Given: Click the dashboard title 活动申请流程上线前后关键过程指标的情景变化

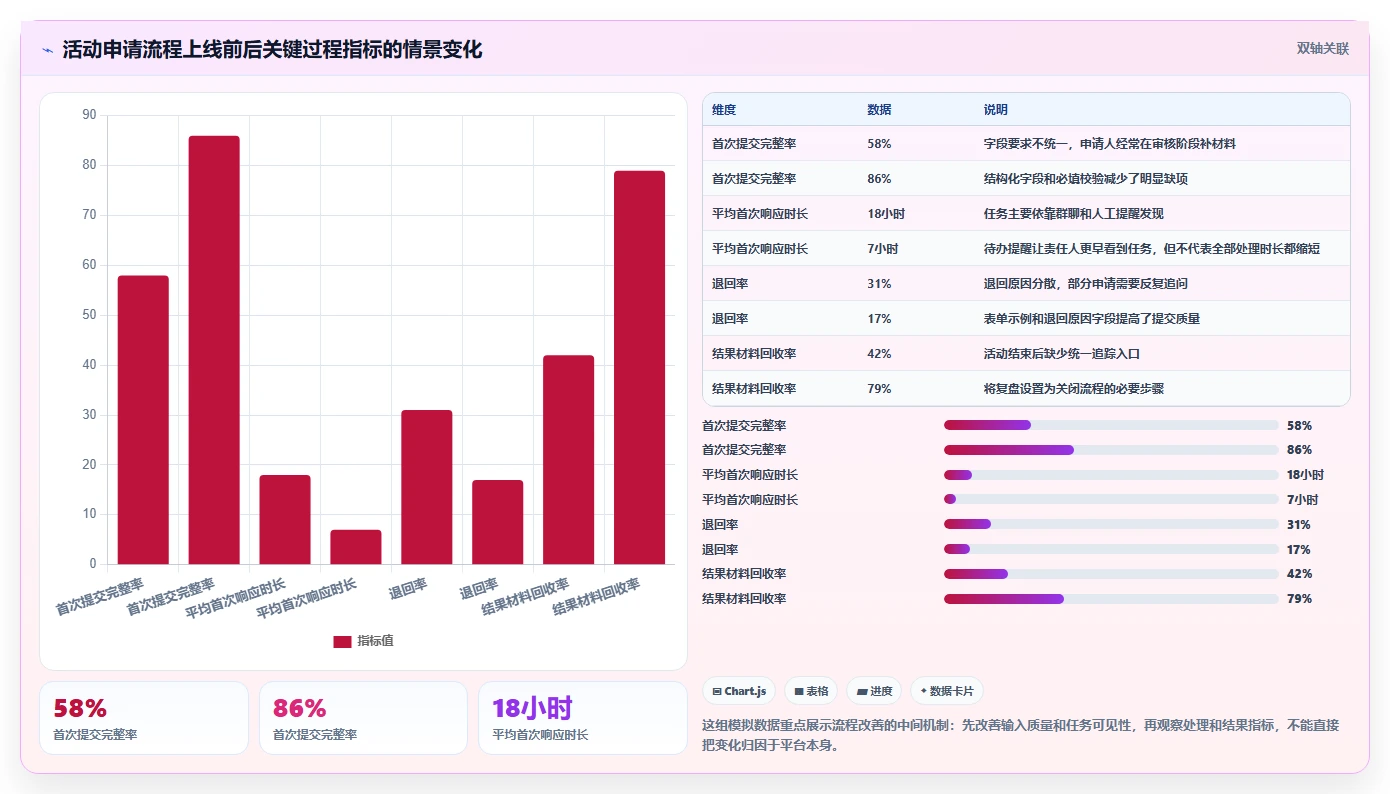Looking at the screenshot, I should click(272, 50).
